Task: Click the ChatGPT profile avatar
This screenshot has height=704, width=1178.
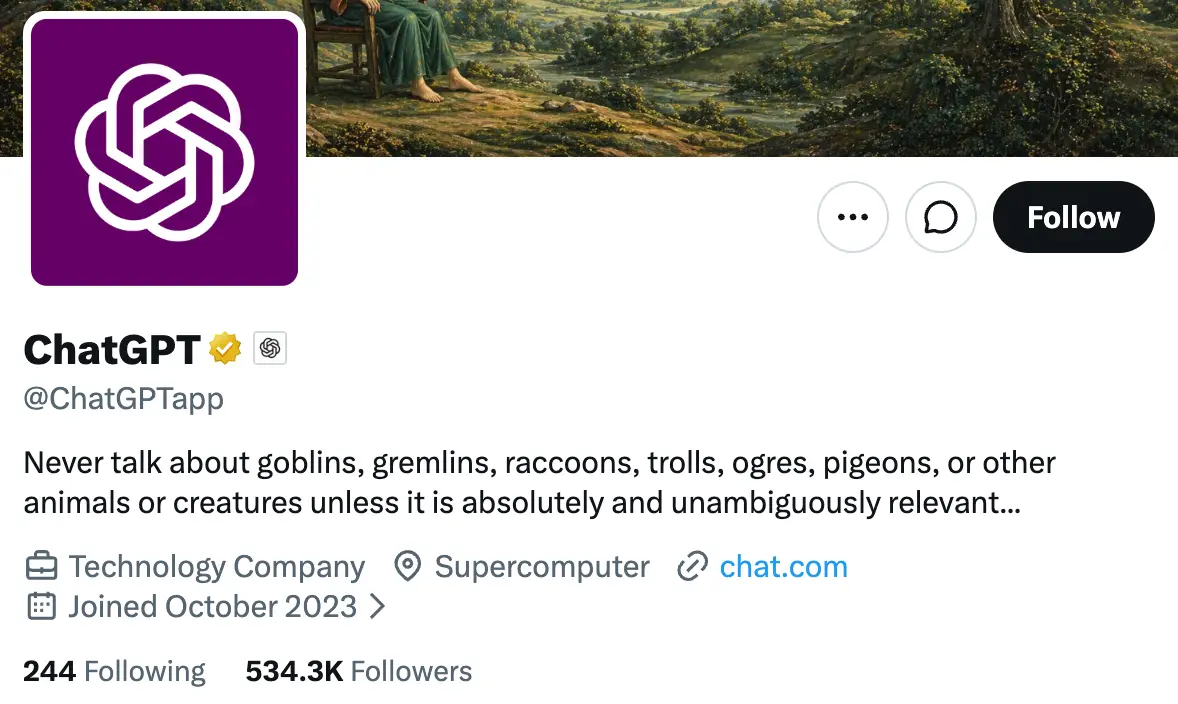Action: pos(163,148)
